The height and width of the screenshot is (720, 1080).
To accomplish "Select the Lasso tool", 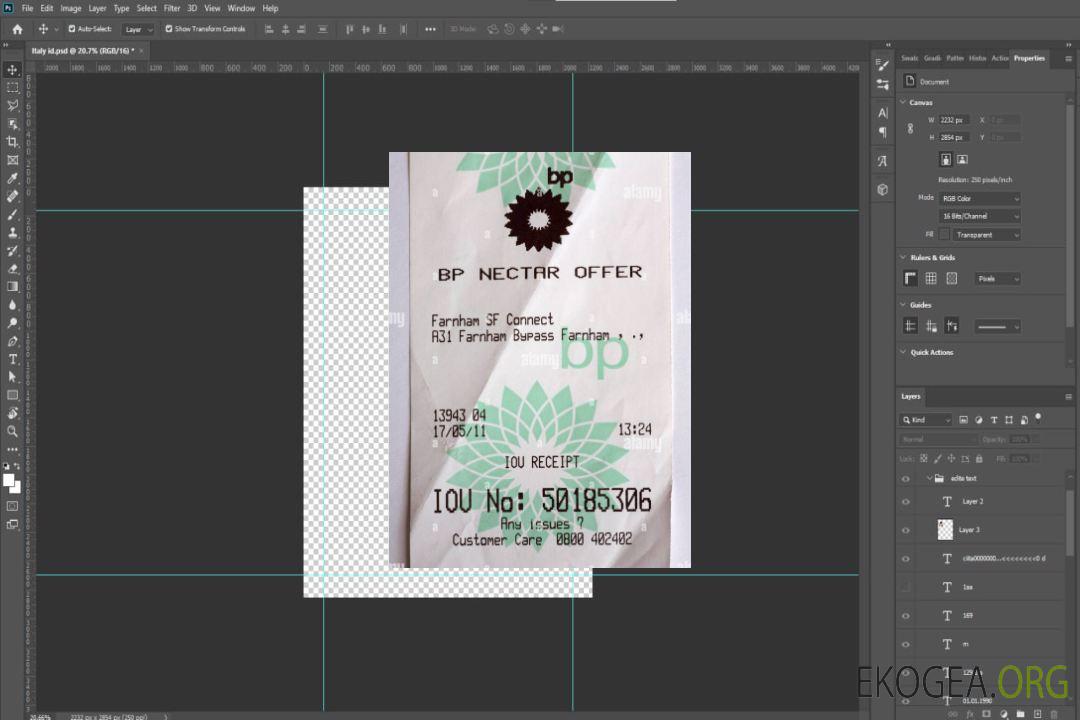I will pos(12,105).
